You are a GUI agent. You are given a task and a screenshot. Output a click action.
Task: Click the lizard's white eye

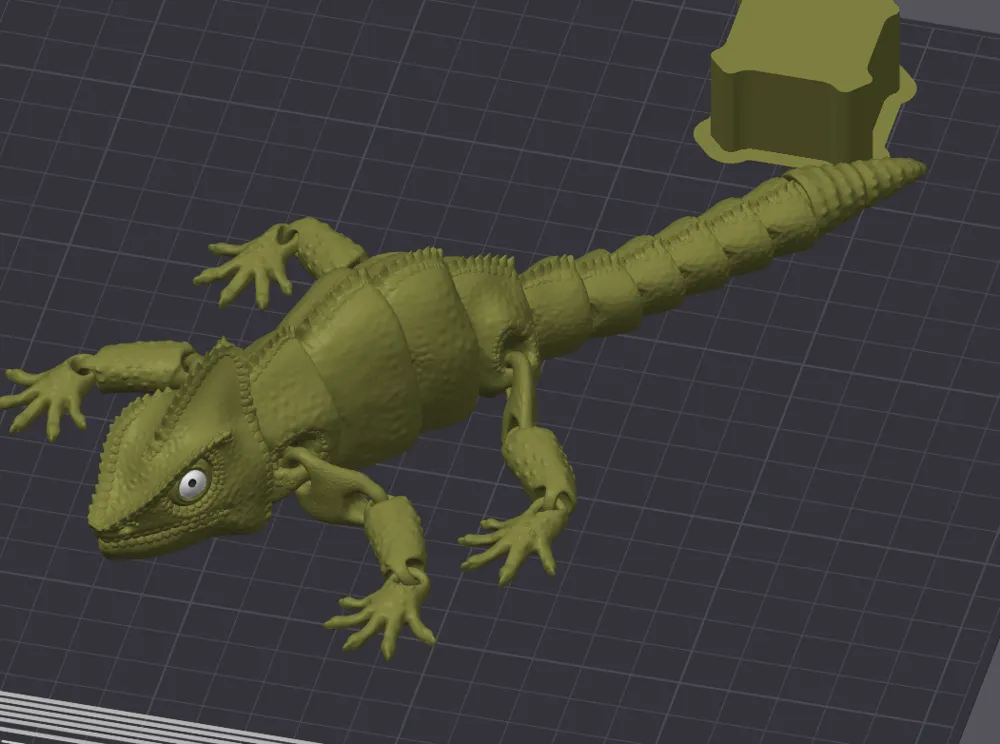[193, 484]
